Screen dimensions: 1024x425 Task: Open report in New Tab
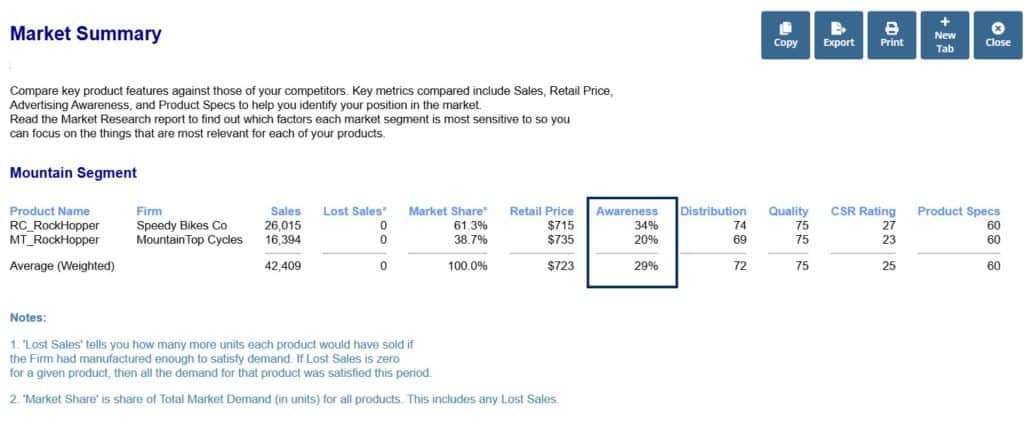(x=945, y=36)
